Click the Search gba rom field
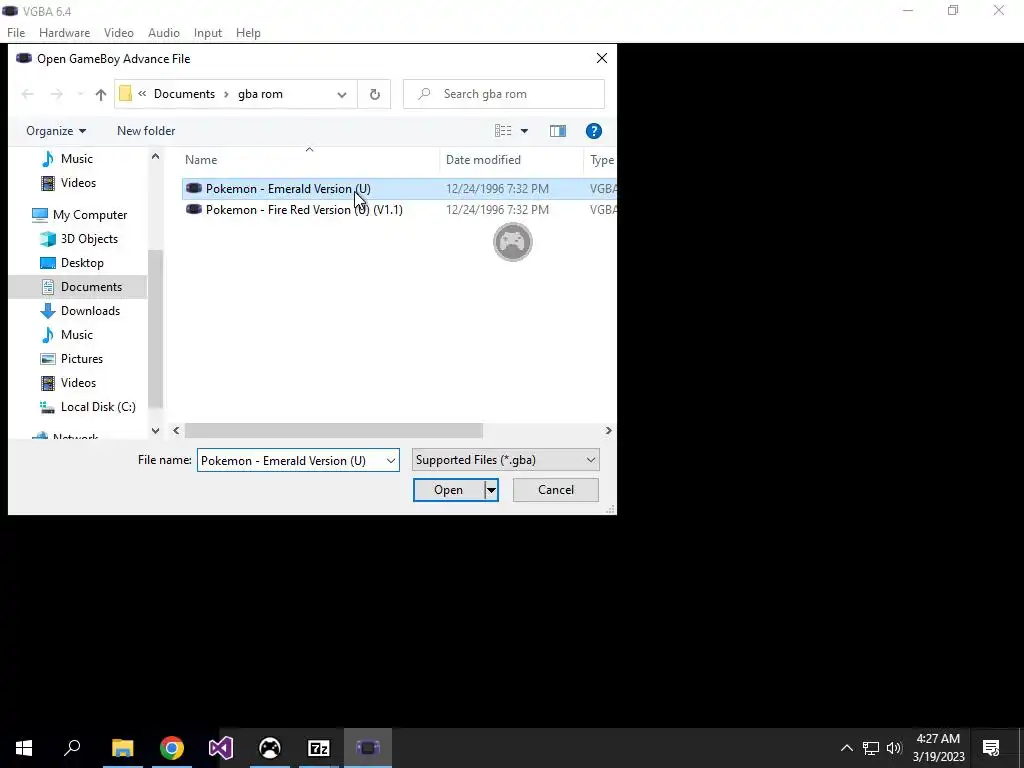The height and width of the screenshot is (768, 1024). 504,94
